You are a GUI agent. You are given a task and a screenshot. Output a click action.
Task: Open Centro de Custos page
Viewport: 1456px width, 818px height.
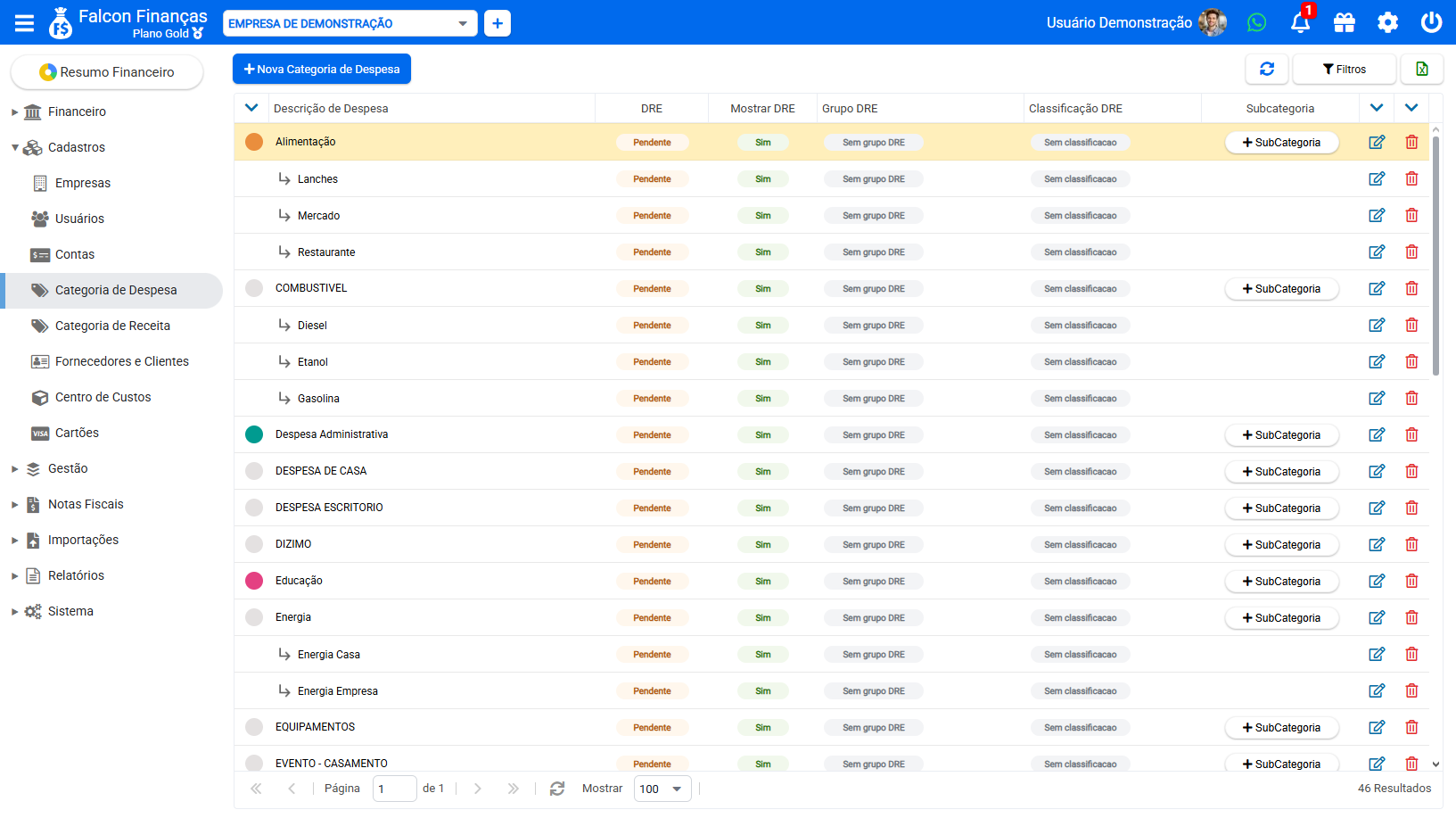click(103, 397)
